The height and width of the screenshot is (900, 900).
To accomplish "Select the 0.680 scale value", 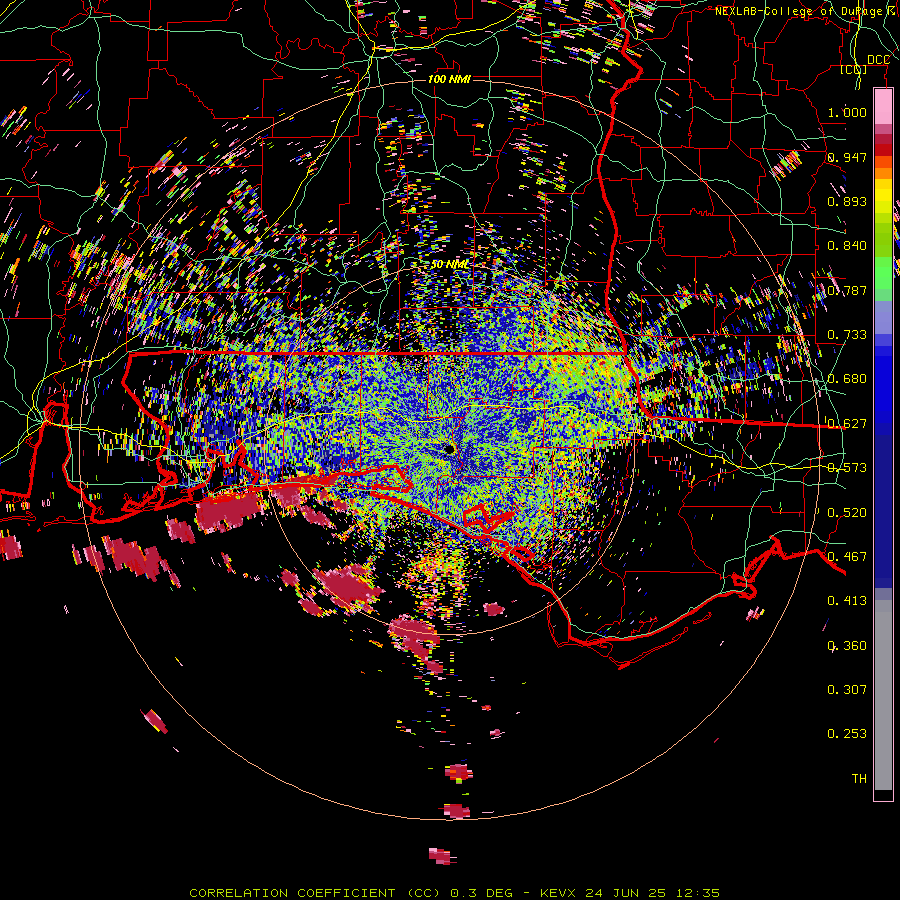I will pos(847,379).
